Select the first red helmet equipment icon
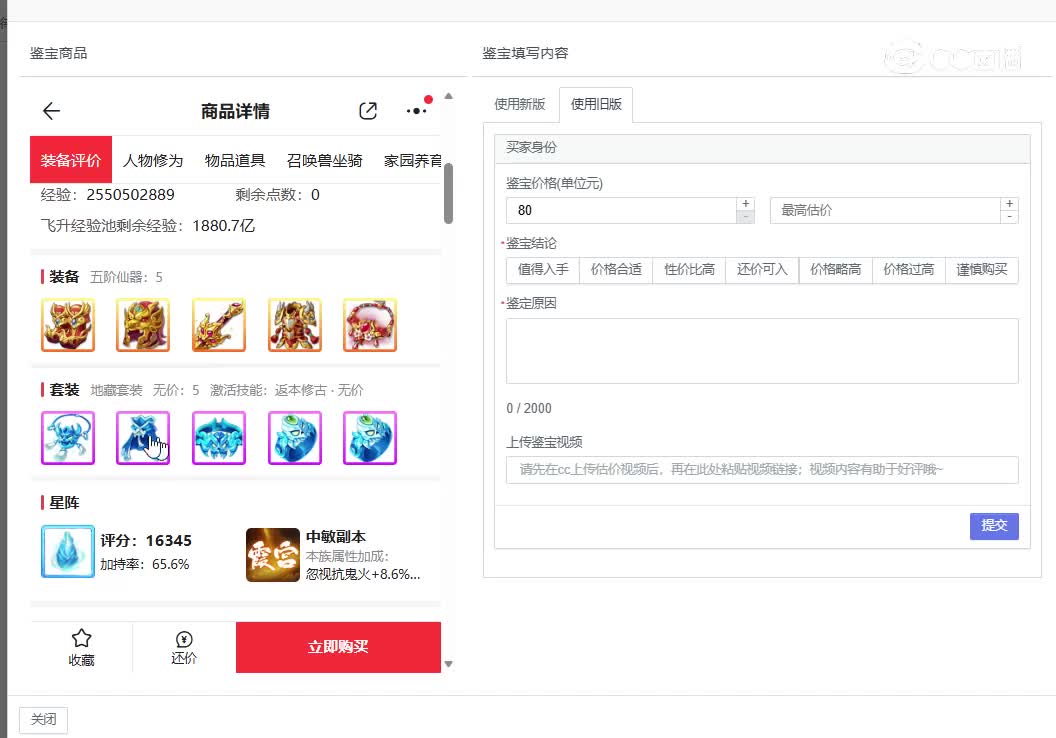Image resolution: width=1056 pixels, height=738 pixels. [x=68, y=325]
